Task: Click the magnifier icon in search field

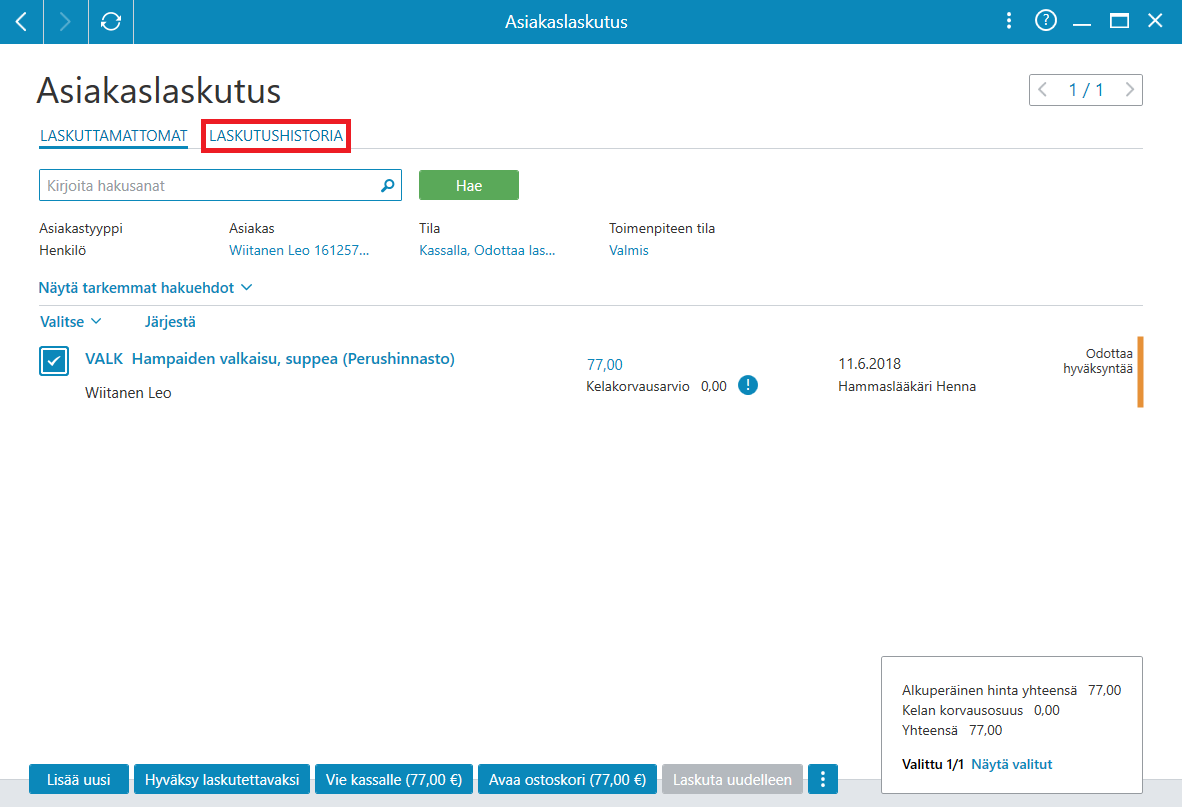Action: pyautogui.click(x=387, y=185)
